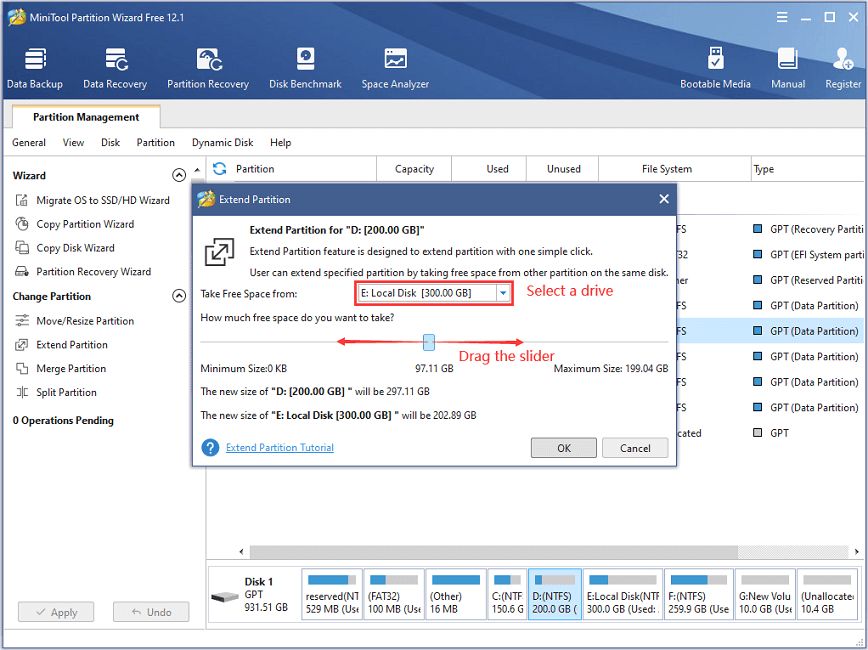868x650 pixels.
Task: Select the Unallocated 10.4 GB block
Action: [828, 594]
